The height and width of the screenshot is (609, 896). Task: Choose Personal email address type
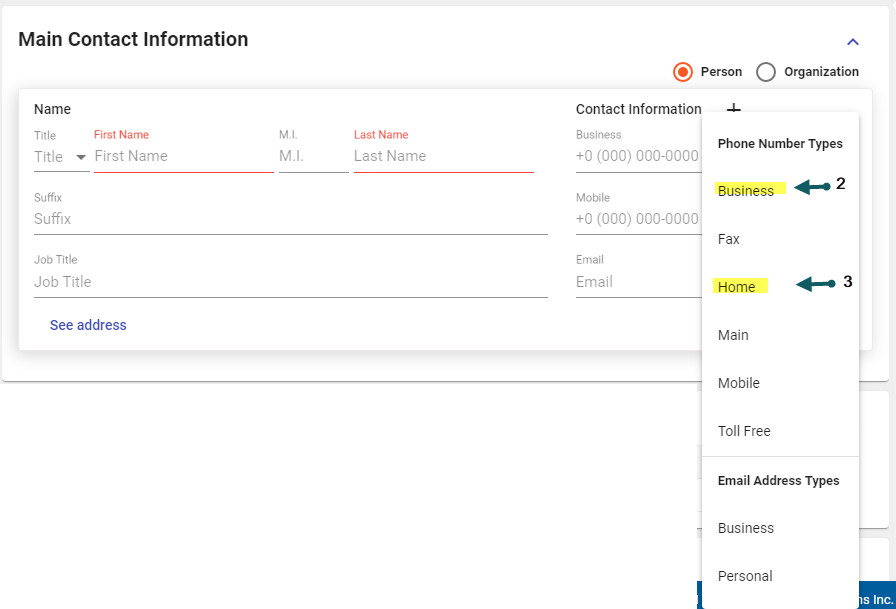coord(745,576)
